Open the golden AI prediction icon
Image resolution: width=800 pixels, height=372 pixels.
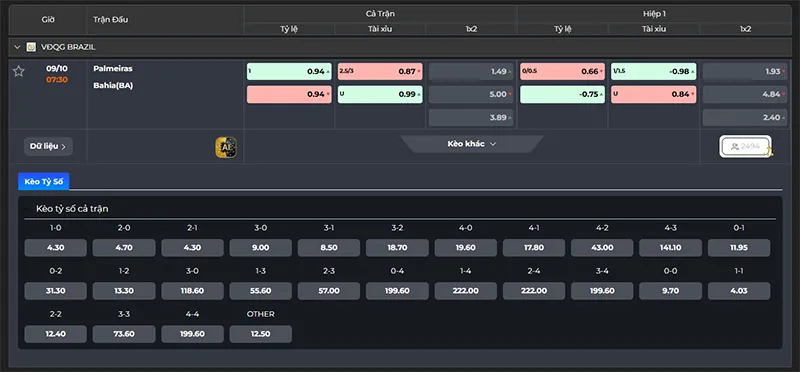pos(226,147)
